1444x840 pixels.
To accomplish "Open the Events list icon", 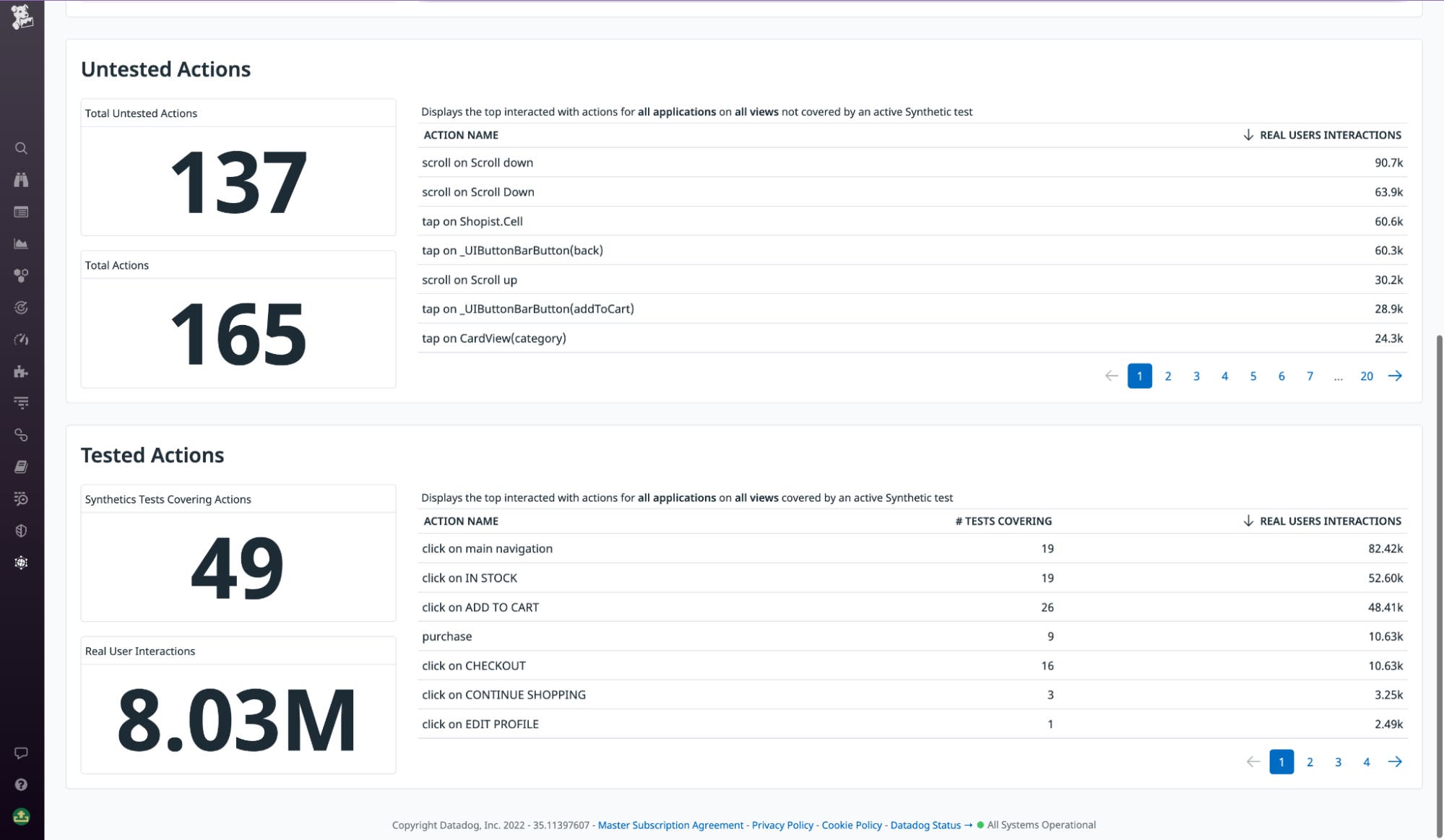I will tap(21, 212).
